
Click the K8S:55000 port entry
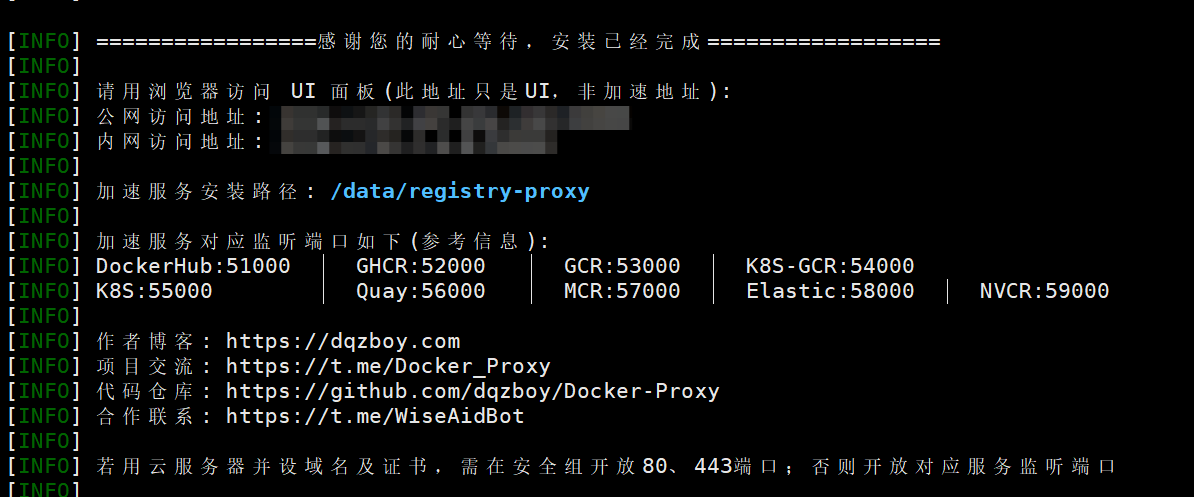(x=154, y=291)
